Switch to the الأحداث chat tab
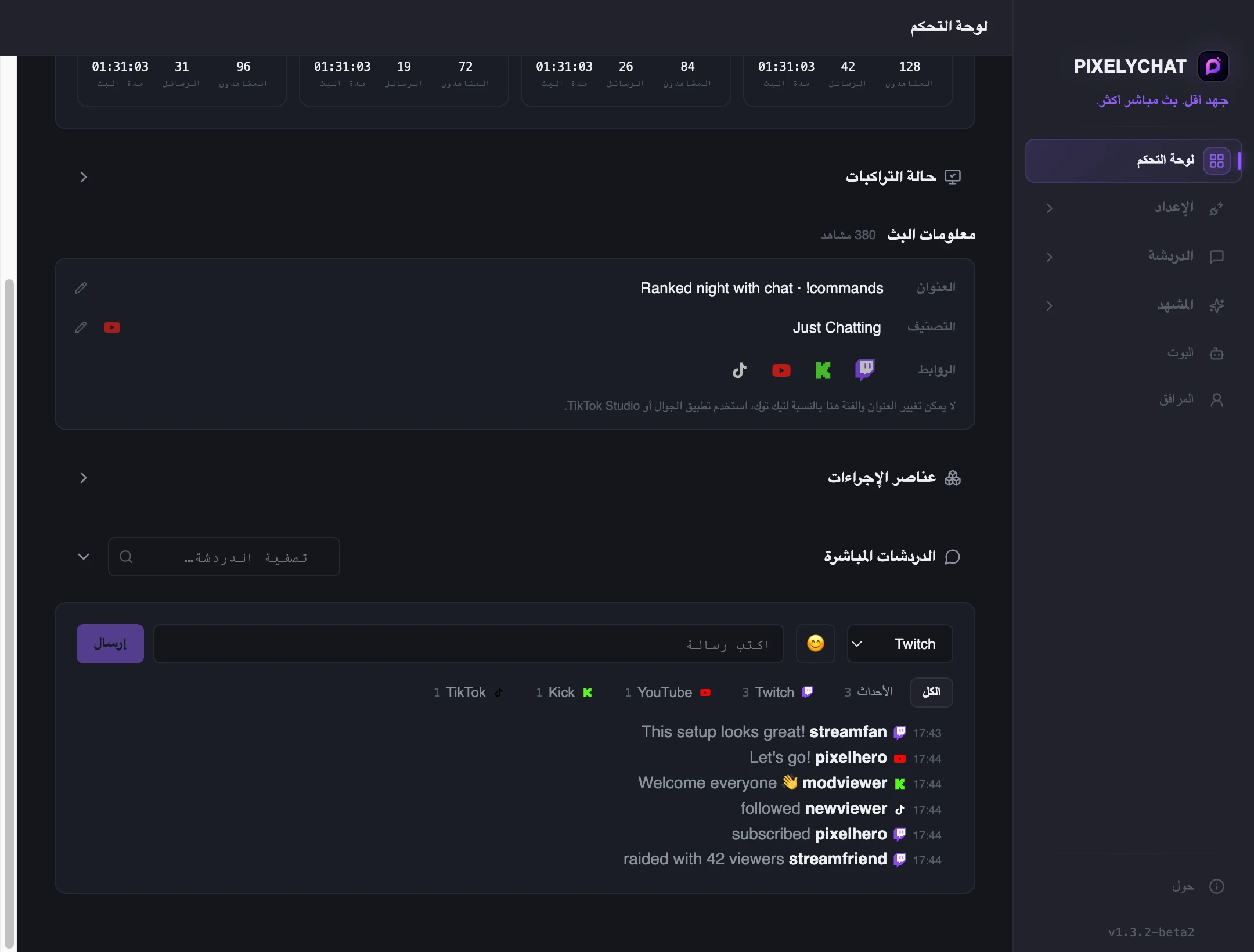The height and width of the screenshot is (952, 1254). pyautogui.click(x=869, y=692)
